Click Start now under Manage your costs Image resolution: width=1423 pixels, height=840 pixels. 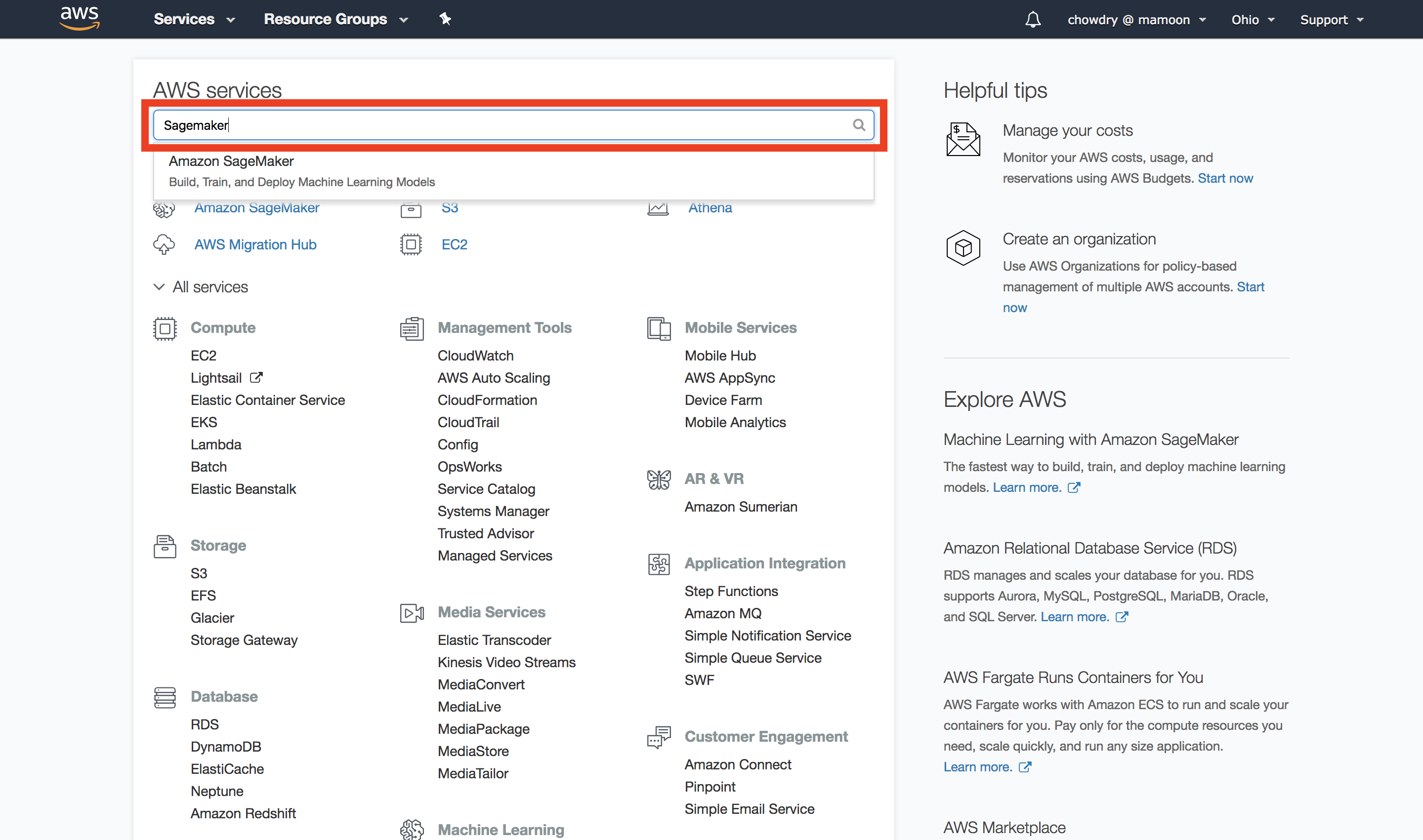point(1225,178)
